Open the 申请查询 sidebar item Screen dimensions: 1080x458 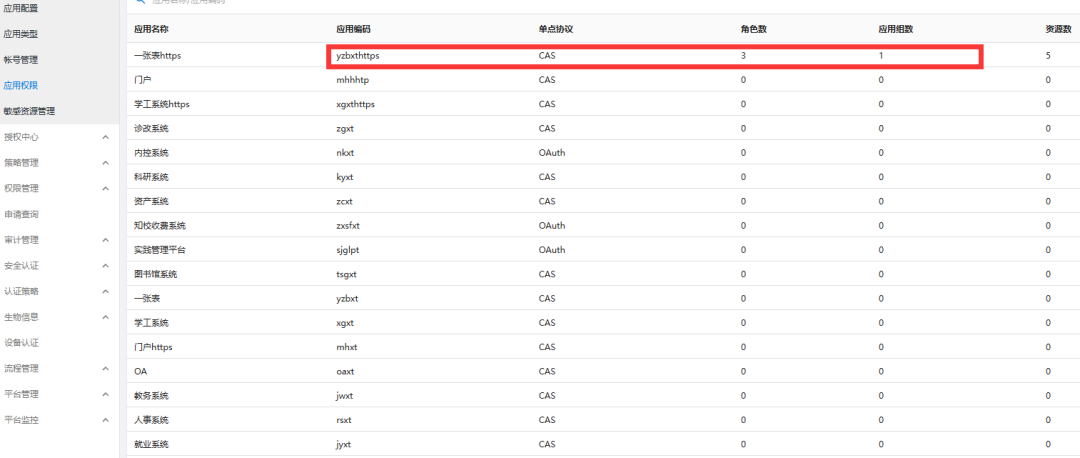point(21,214)
